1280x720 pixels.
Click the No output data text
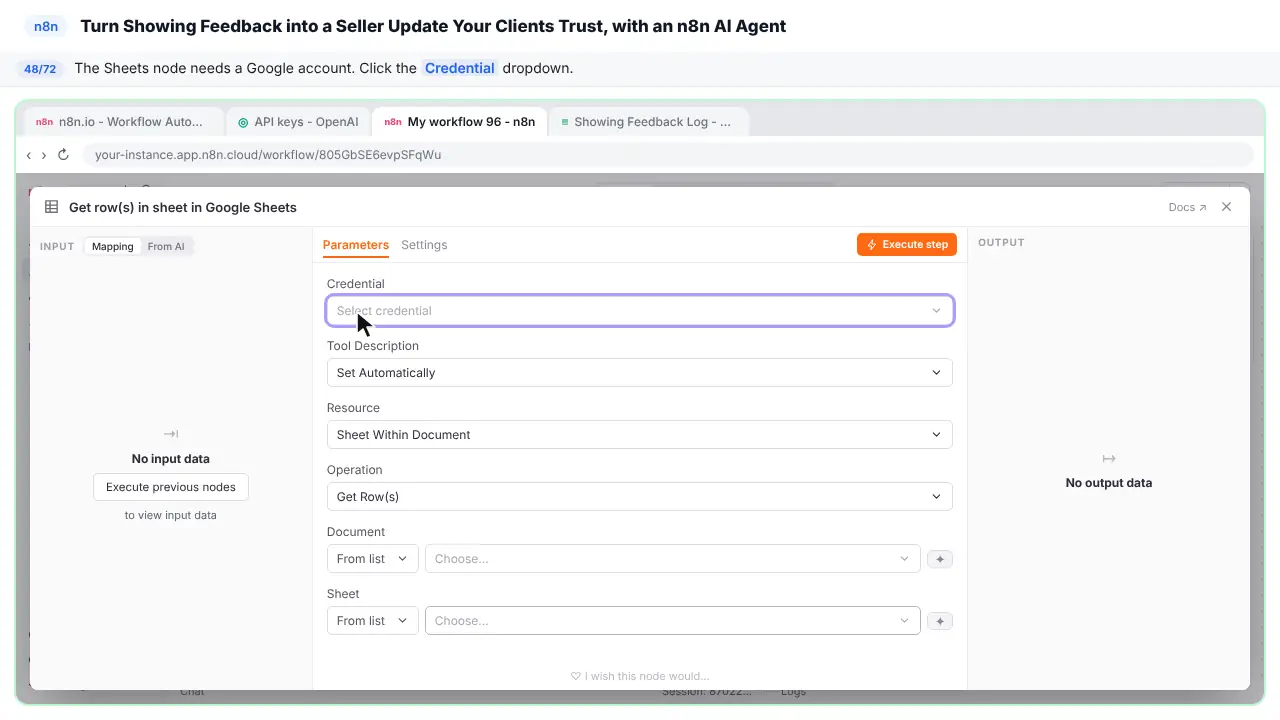(x=1109, y=483)
